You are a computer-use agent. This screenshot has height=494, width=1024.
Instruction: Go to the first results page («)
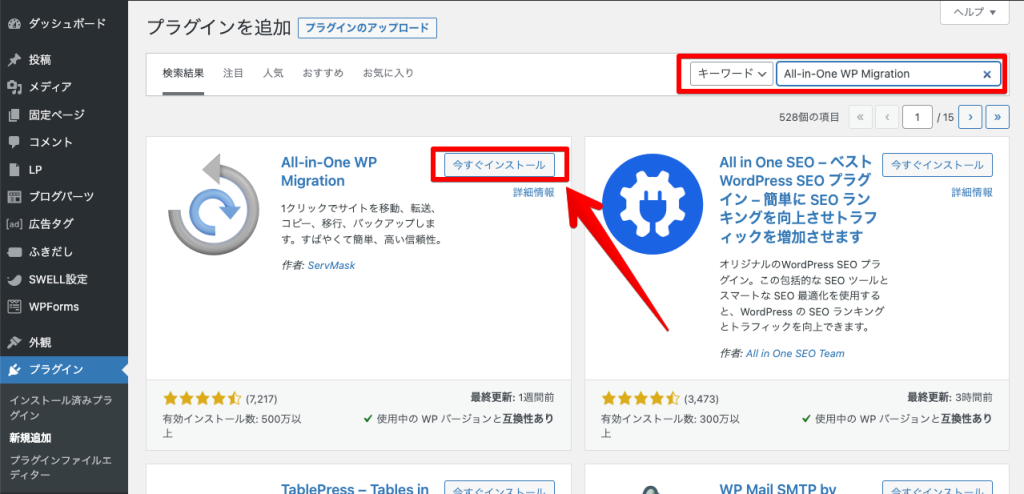click(x=860, y=118)
